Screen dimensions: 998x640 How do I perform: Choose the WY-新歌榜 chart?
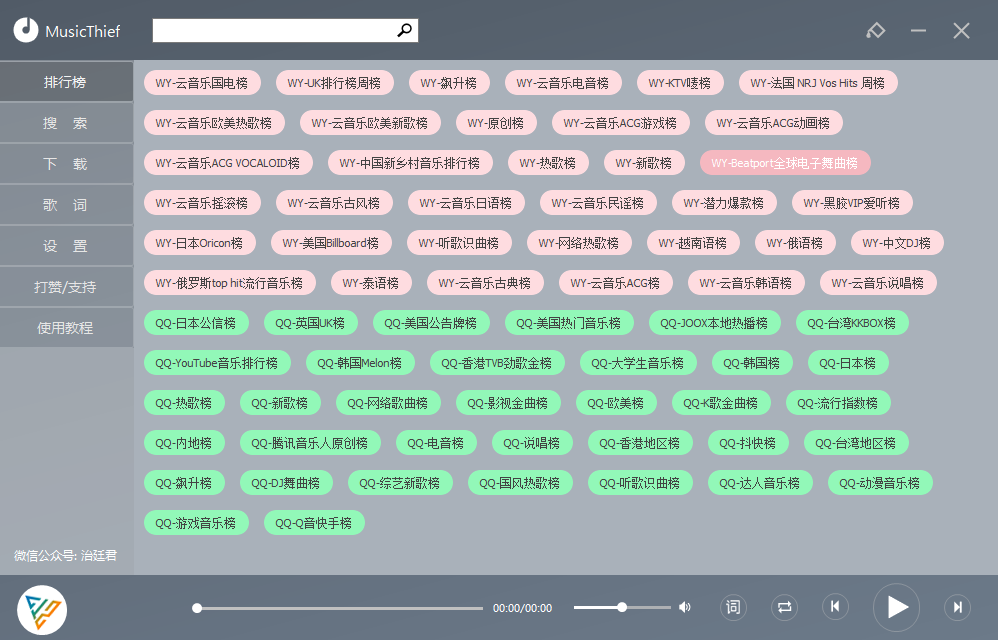click(x=644, y=163)
